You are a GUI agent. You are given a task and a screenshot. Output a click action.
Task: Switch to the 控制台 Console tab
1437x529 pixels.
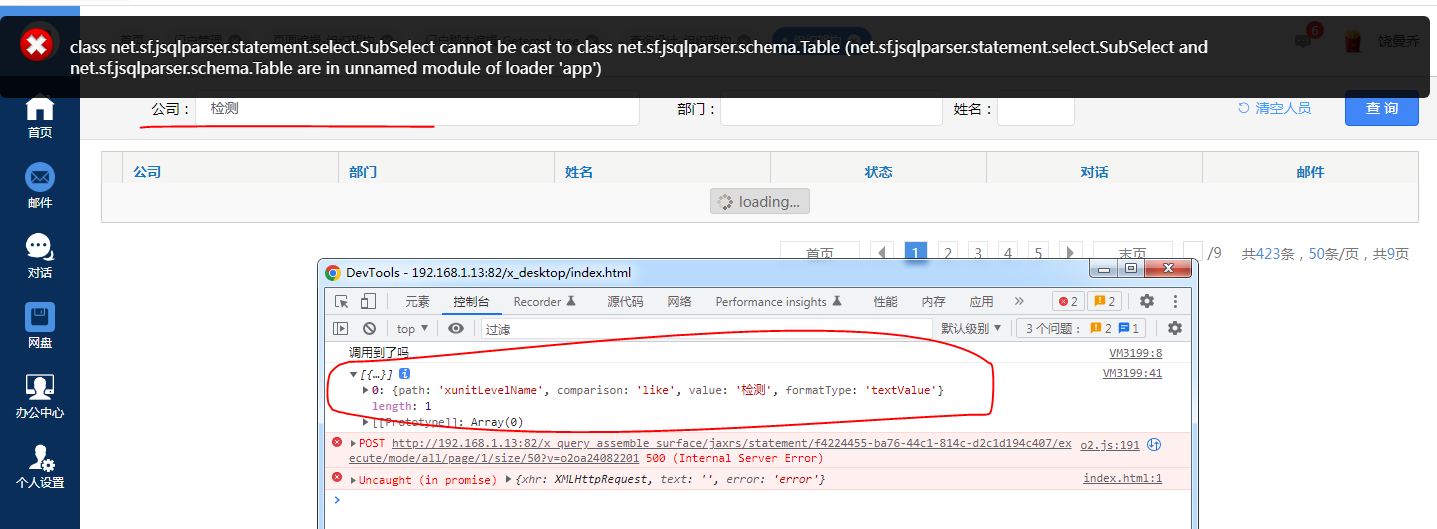[x=471, y=301]
